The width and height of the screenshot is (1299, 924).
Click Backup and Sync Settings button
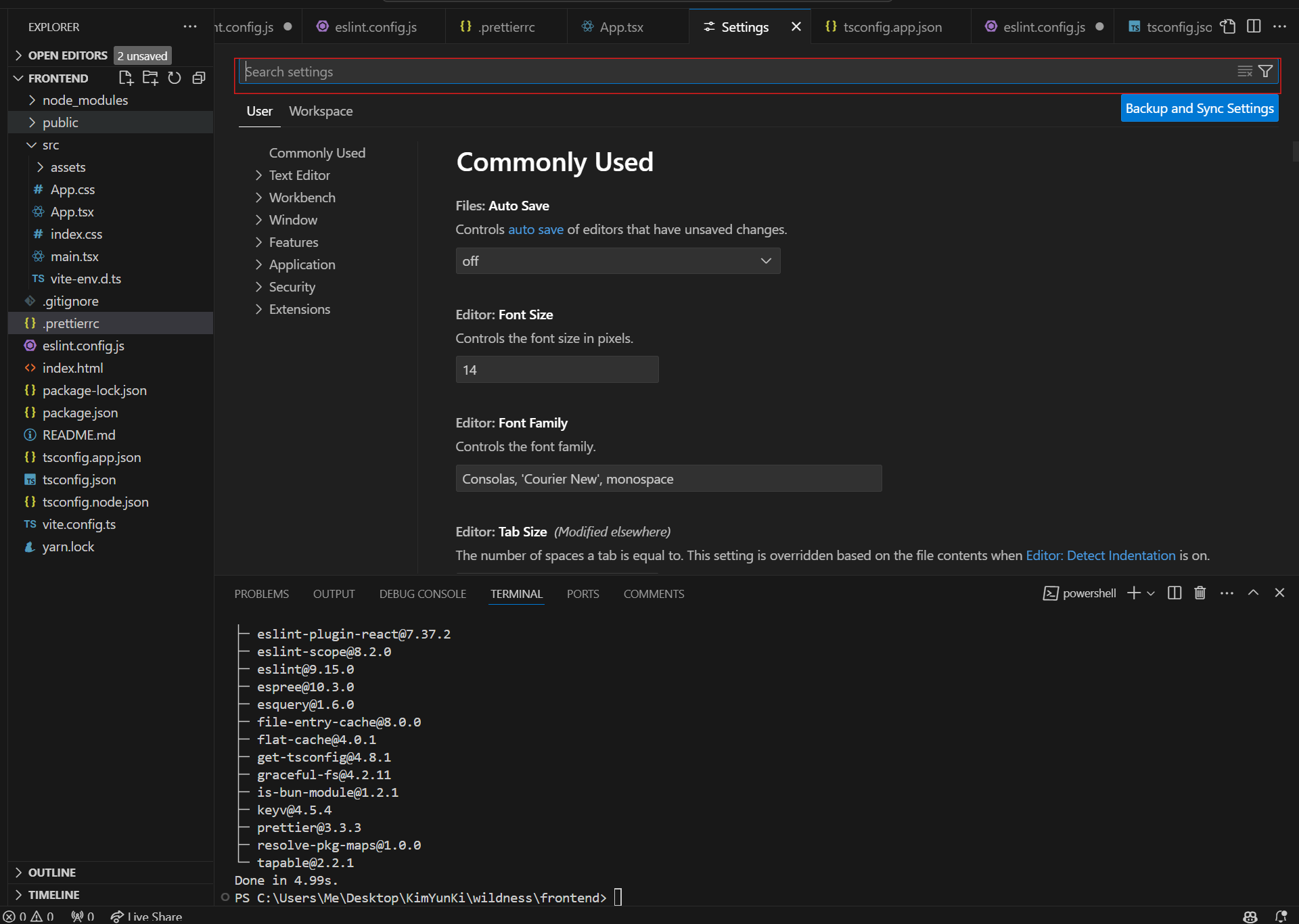point(1200,108)
